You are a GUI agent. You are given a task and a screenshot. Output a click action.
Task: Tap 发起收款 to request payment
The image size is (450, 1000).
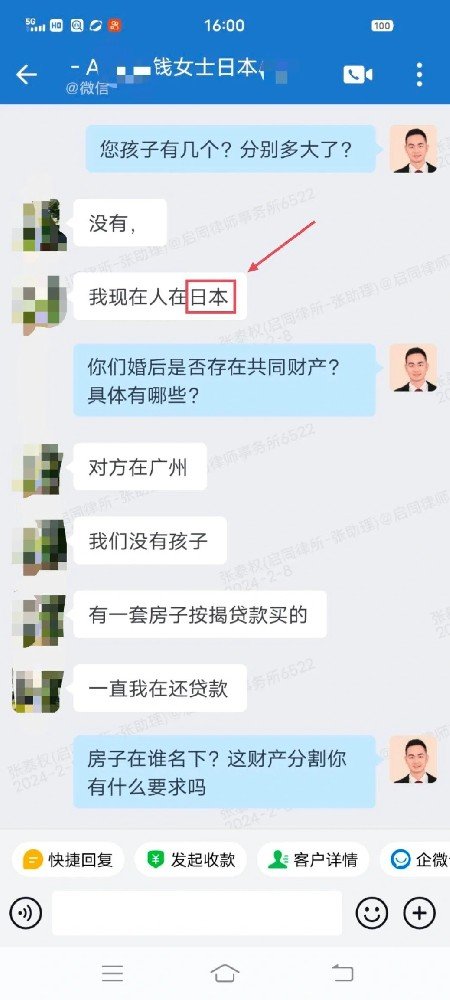tap(191, 860)
